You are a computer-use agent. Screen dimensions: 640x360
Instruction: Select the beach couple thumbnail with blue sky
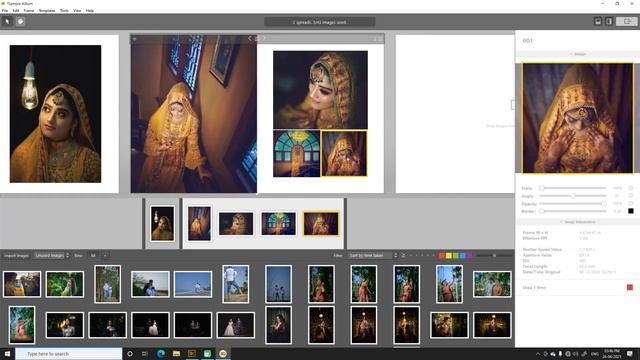click(x=193, y=284)
